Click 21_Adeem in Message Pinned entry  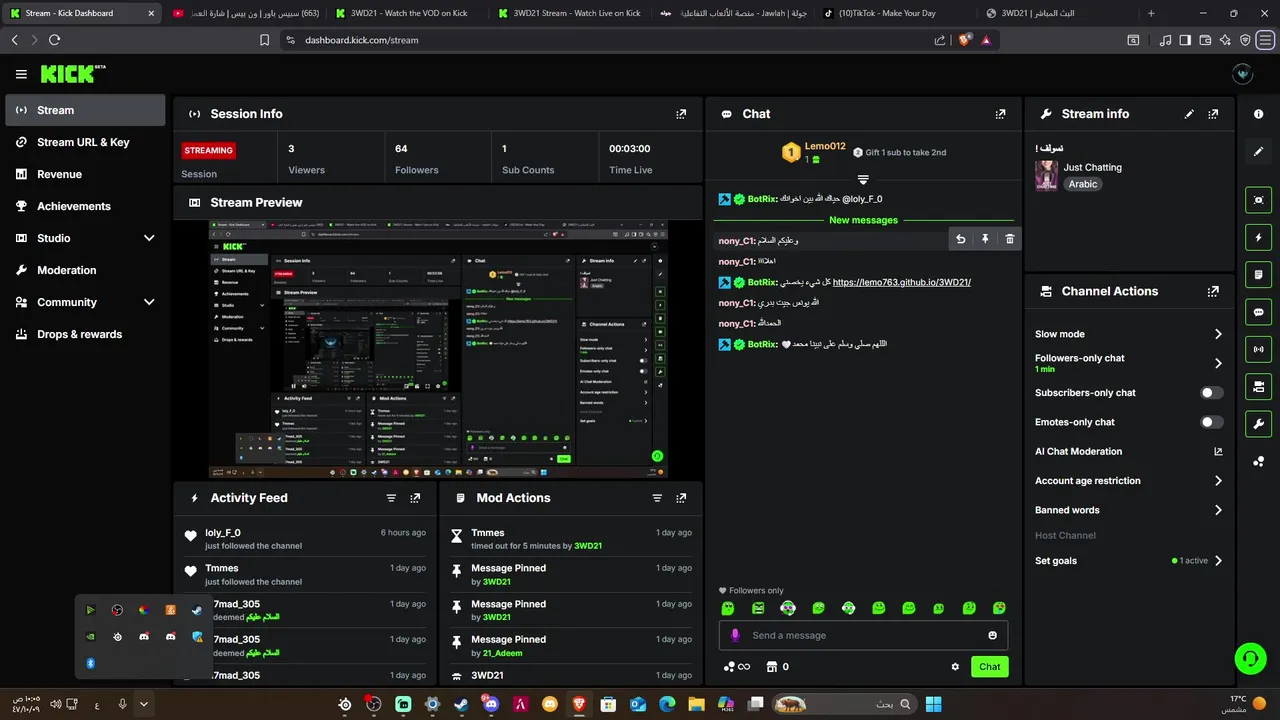[x=502, y=653]
